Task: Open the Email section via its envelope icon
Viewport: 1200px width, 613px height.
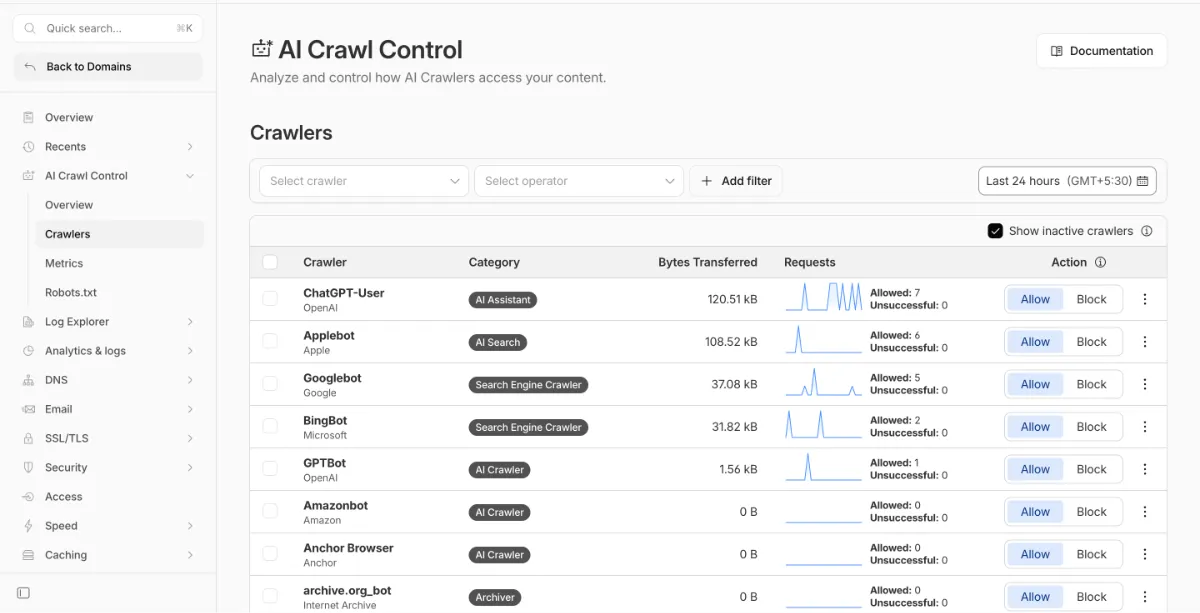Action: [x=31, y=409]
